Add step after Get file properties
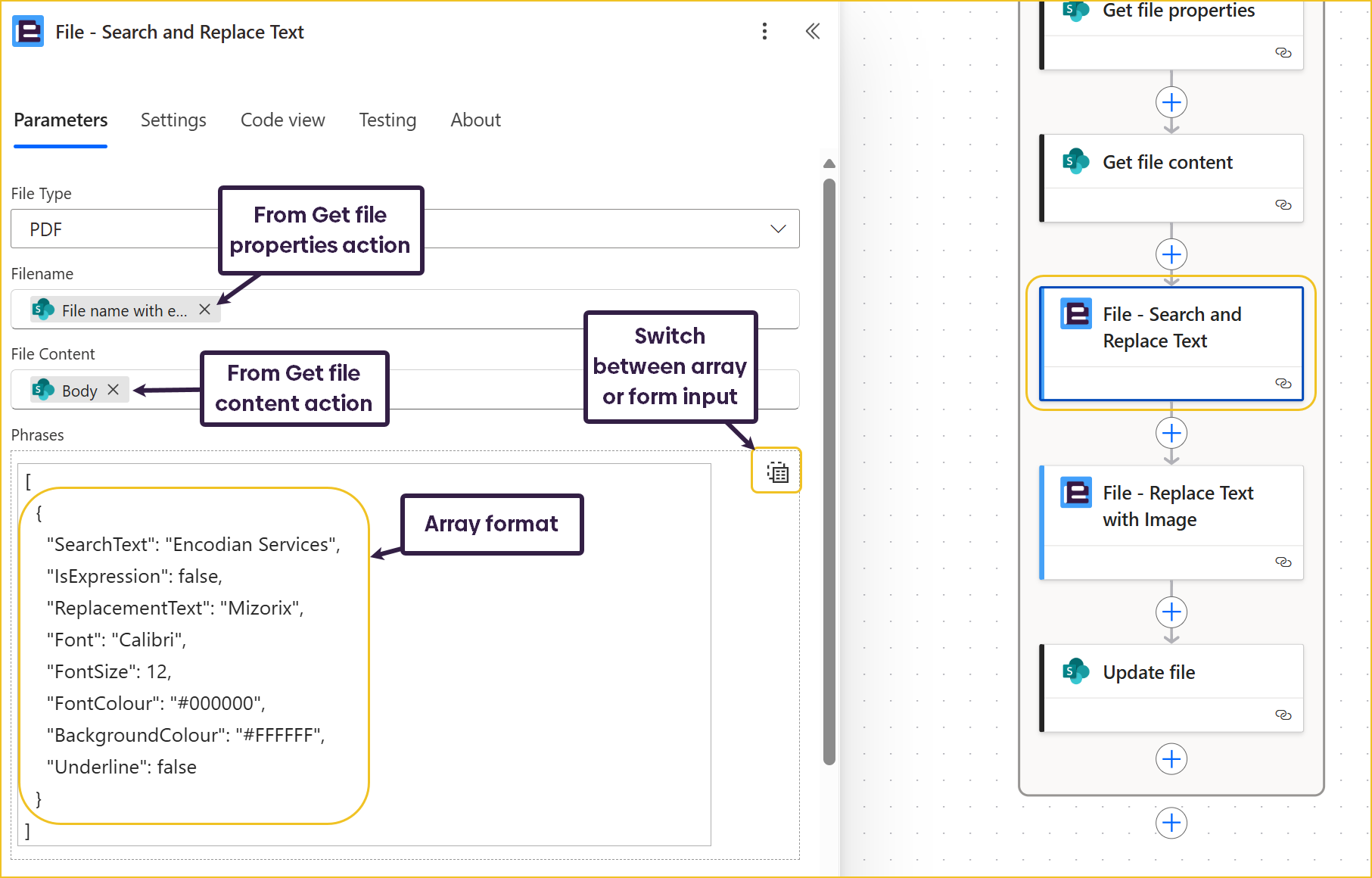This screenshot has height=878, width=1372. (1171, 102)
